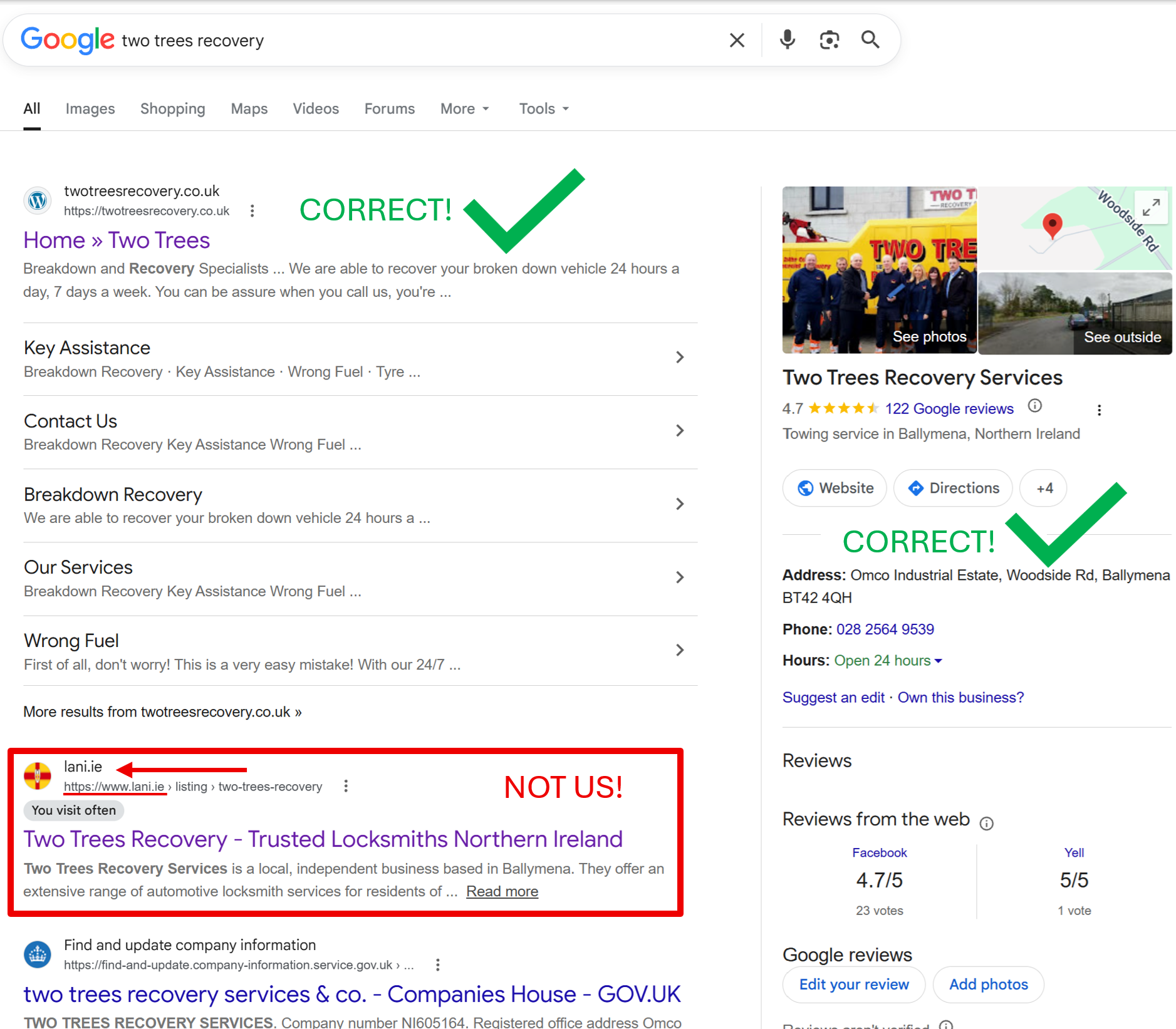1176x1029 pixels.
Task: Click the lani.ie listing breadcrumb URL
Action: click(x=193, y=787)
